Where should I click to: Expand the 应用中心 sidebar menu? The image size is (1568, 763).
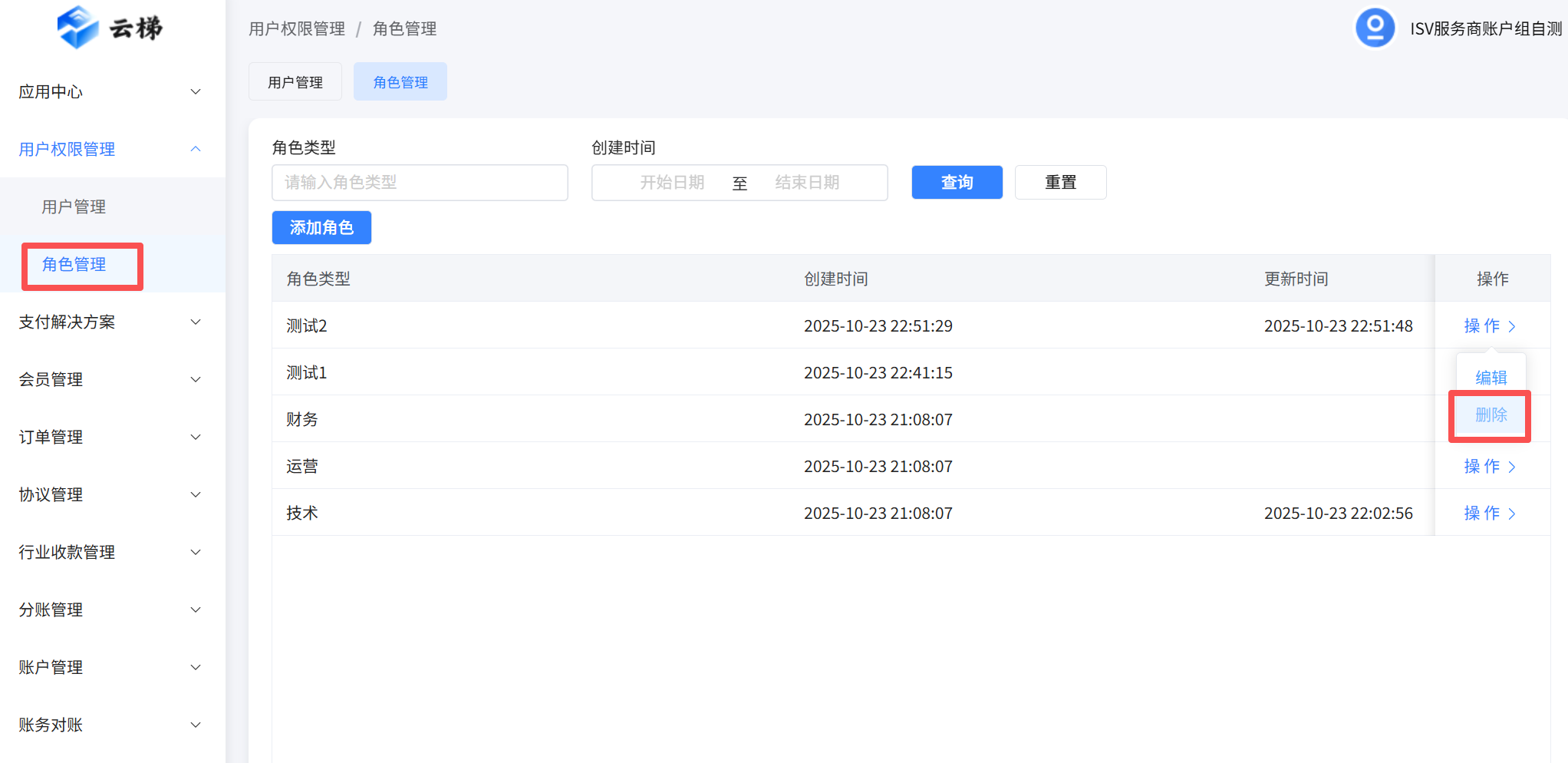click(111, 92)
